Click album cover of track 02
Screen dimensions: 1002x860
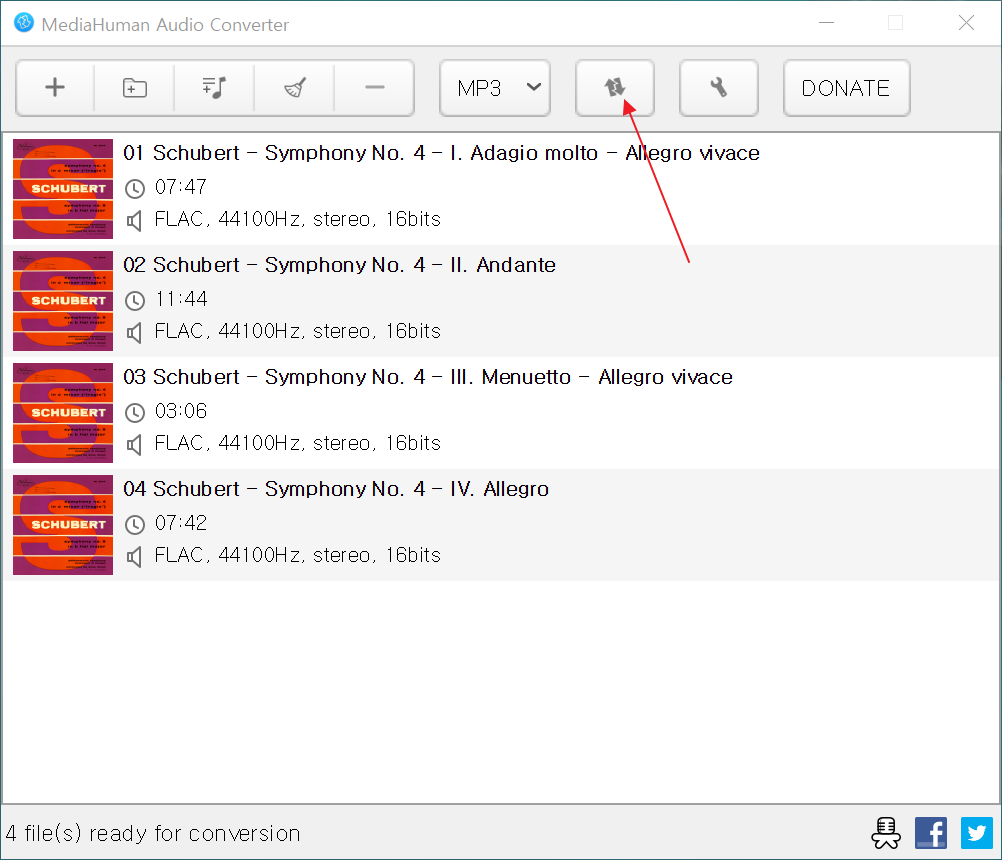tap(63, 300)
